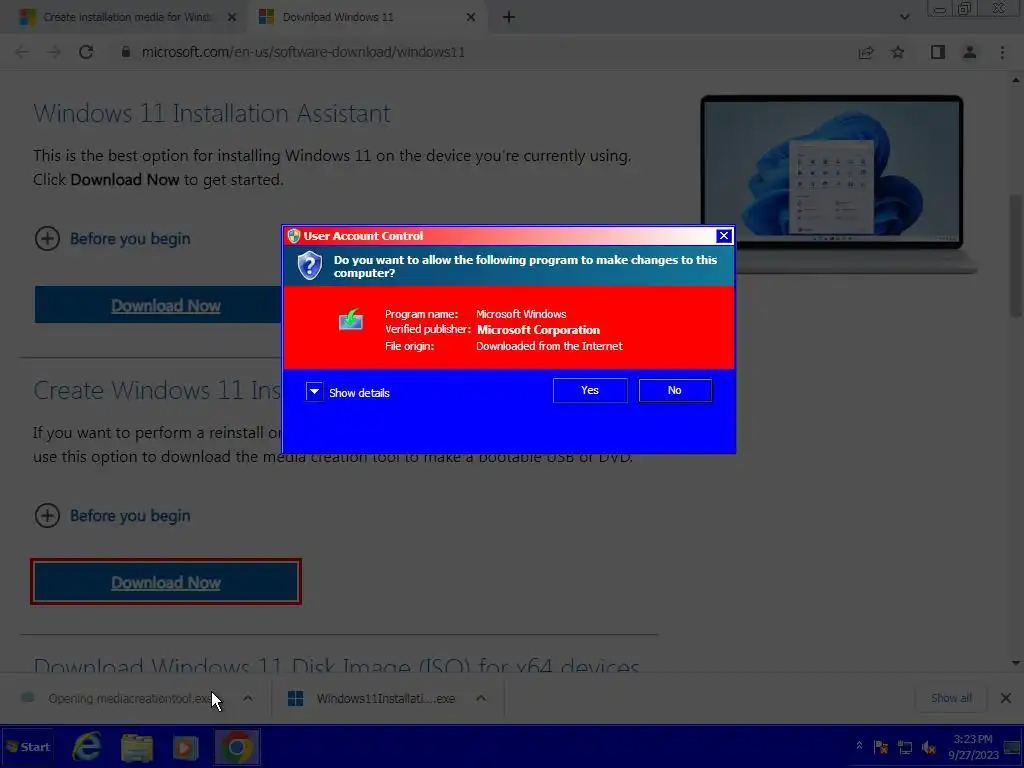1024x768 pixels.
Task: Open Windows Media Player from taskbar
Action: 185,747
